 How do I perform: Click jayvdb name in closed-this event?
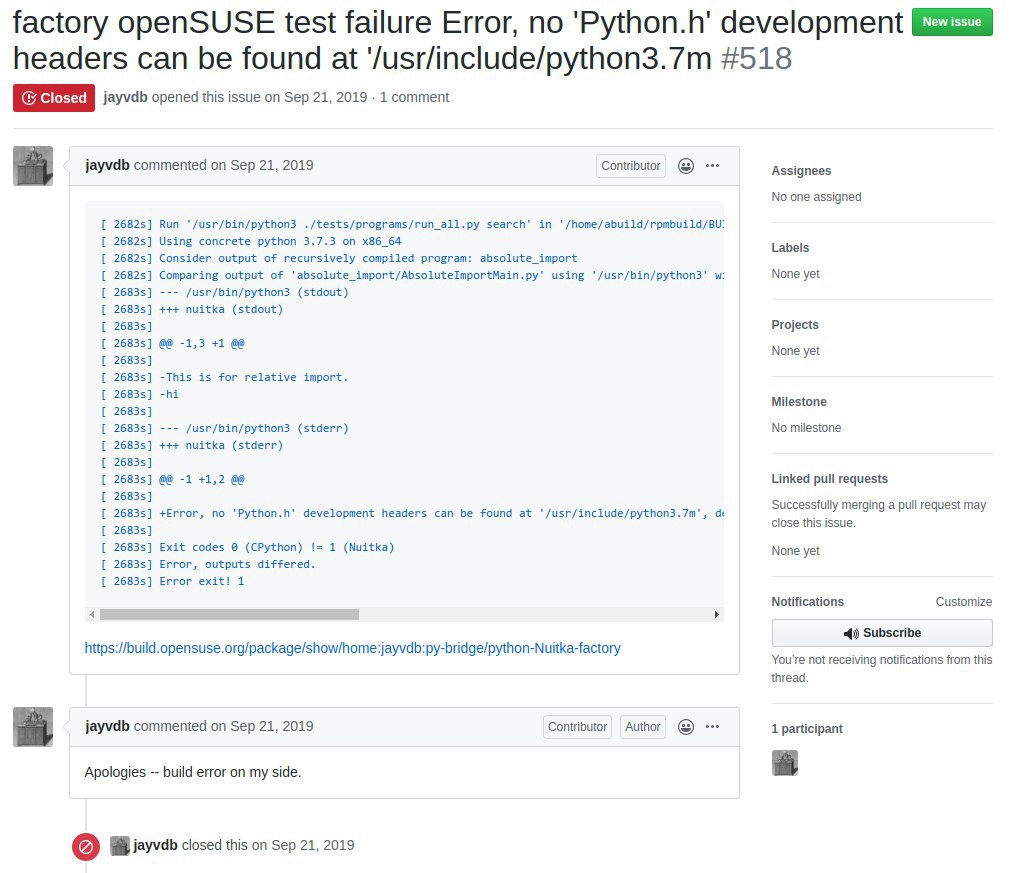(x=155, y=845)
